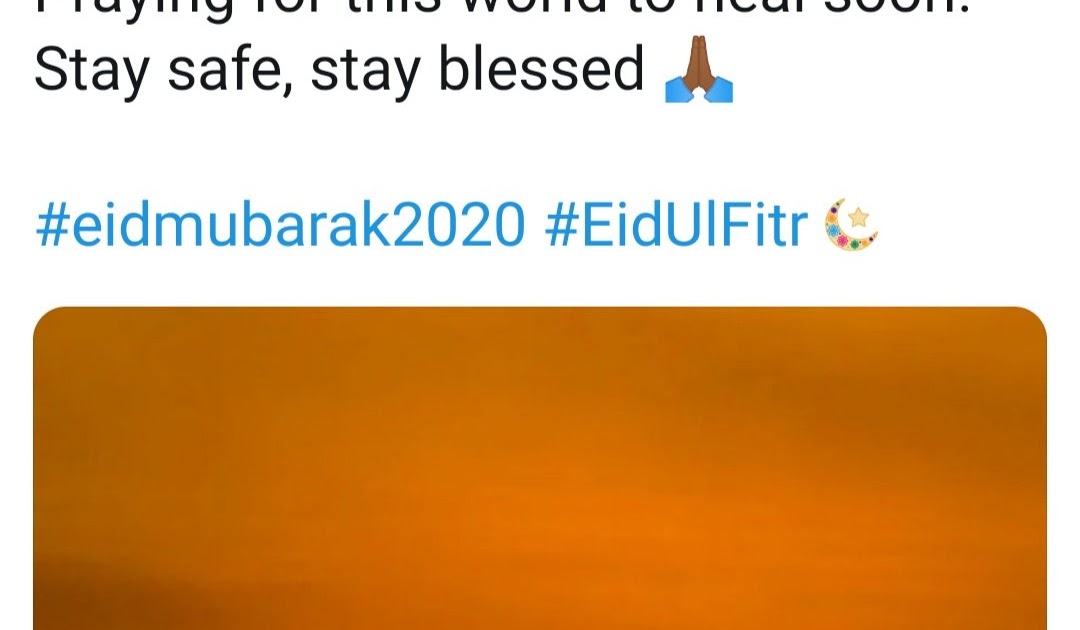1080x630 pixels.
Task: Click the first word 'Stay' in the tweet
Action: point(92,70)
